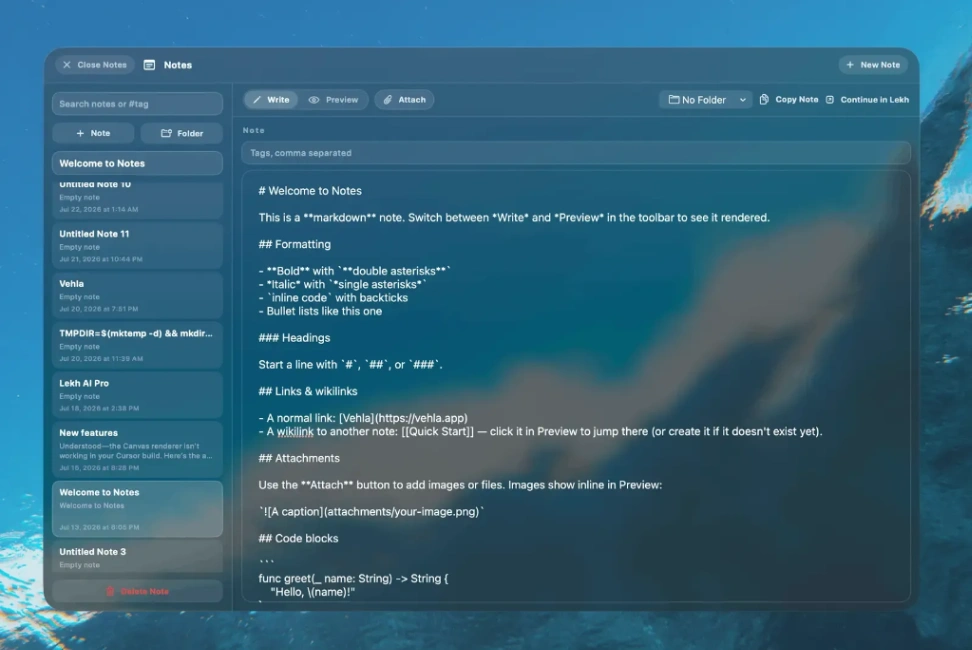
Task: Click the Copy Note button
Action: click(789, 100)
